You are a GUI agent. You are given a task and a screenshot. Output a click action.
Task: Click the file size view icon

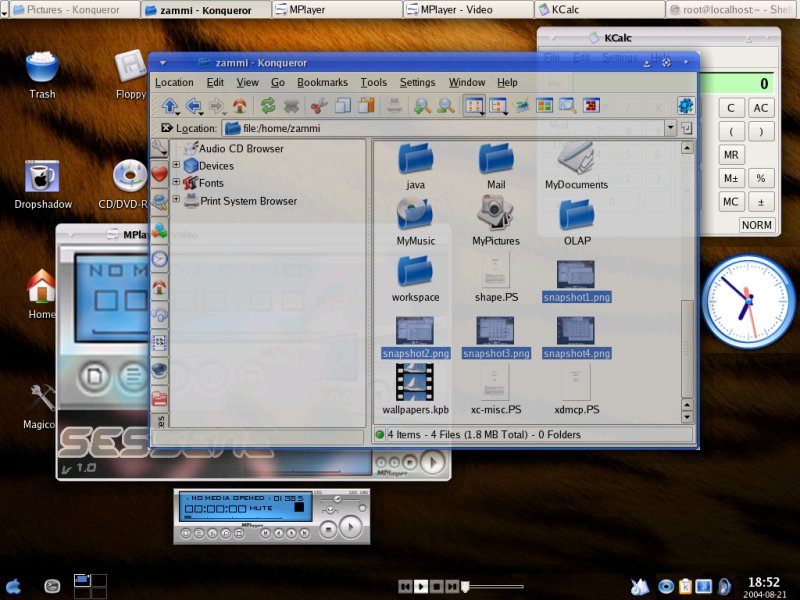[544, 106]
